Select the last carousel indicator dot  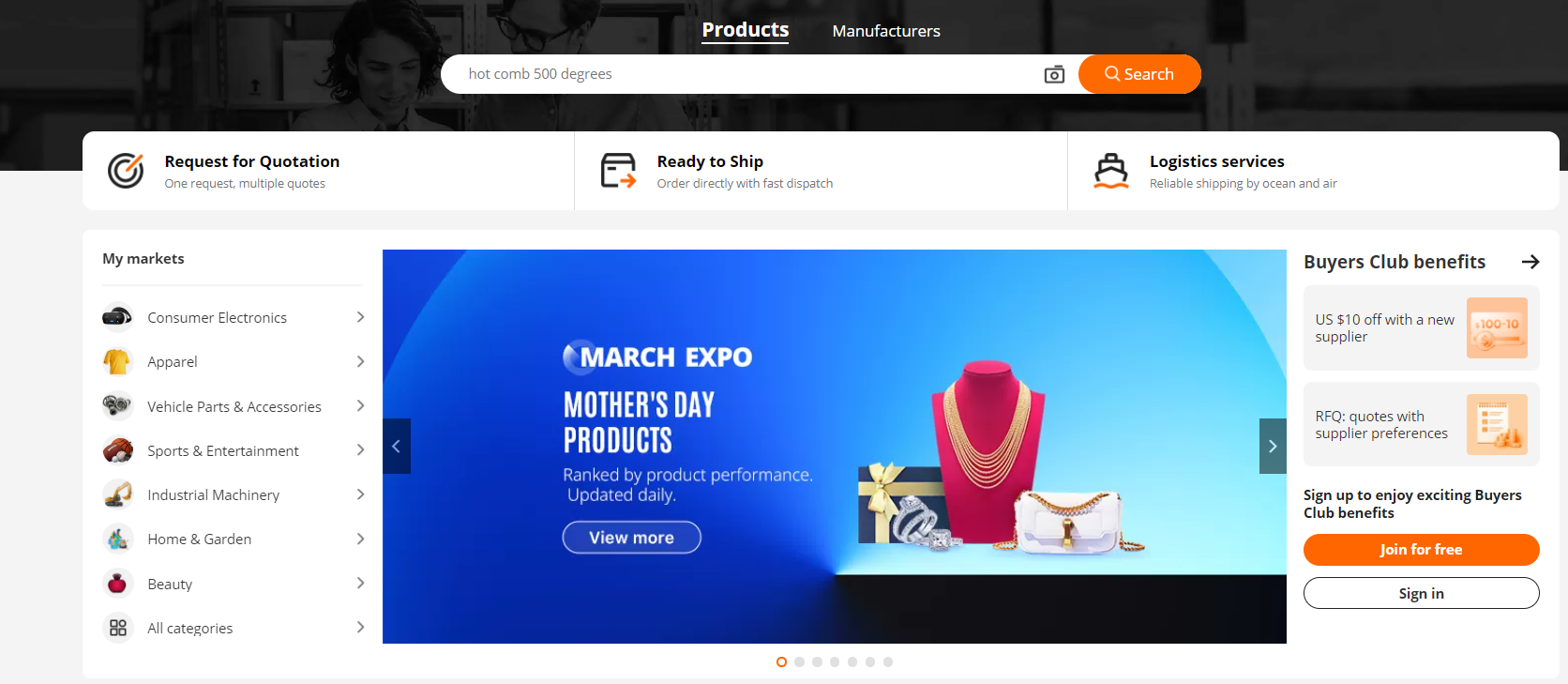click(888, 661)
